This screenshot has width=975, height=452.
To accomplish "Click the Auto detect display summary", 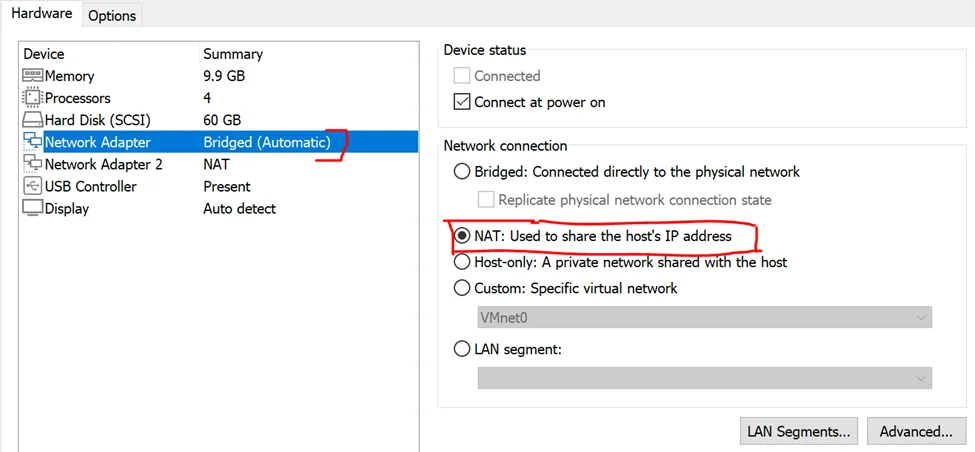I will coord(239,209).
